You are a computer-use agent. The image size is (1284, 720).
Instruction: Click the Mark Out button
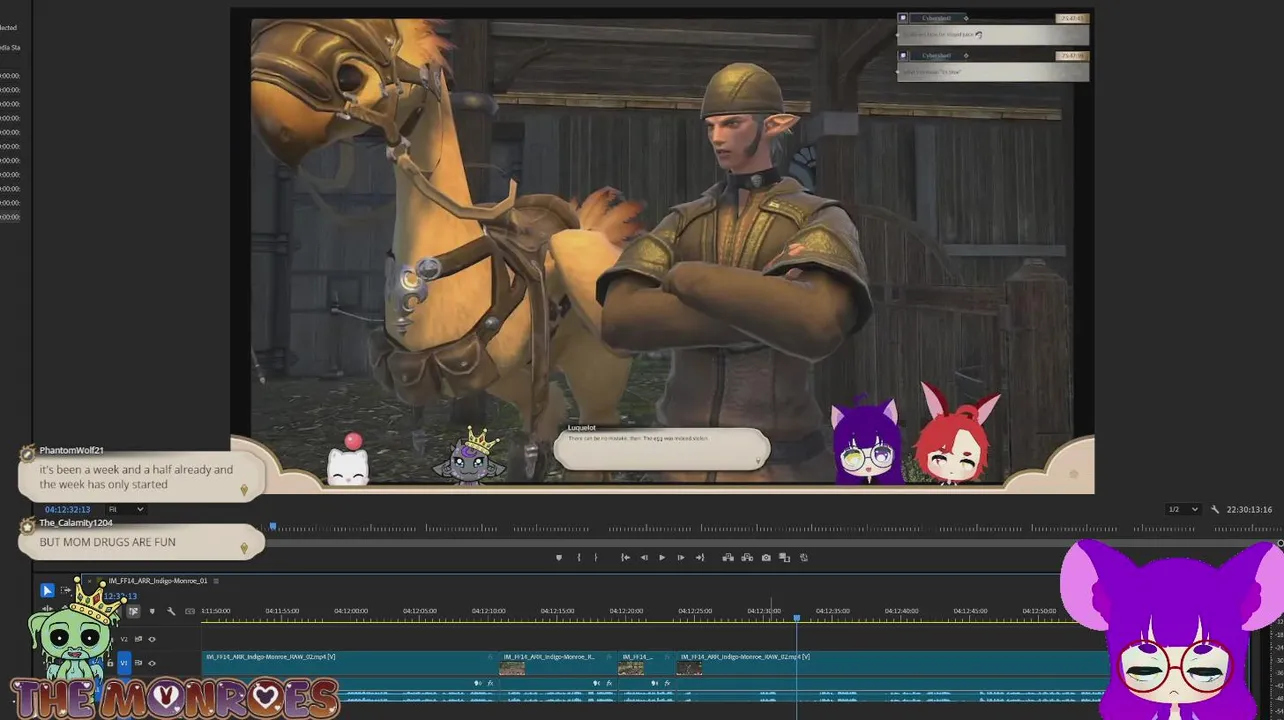[596, 558]
